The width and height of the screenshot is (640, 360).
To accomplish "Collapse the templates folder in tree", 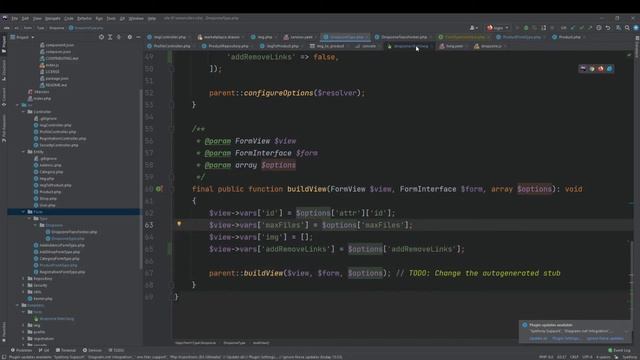I will [x=17, y=305].
